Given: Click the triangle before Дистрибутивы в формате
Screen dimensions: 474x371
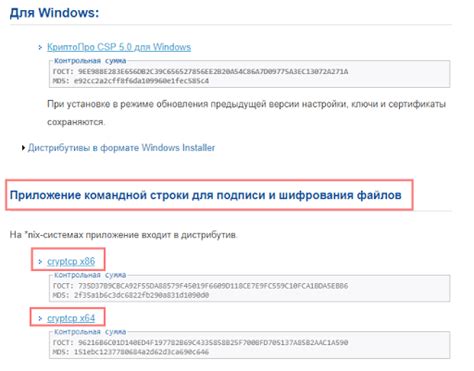Looking at the screenshot, I should coord(23,148).
